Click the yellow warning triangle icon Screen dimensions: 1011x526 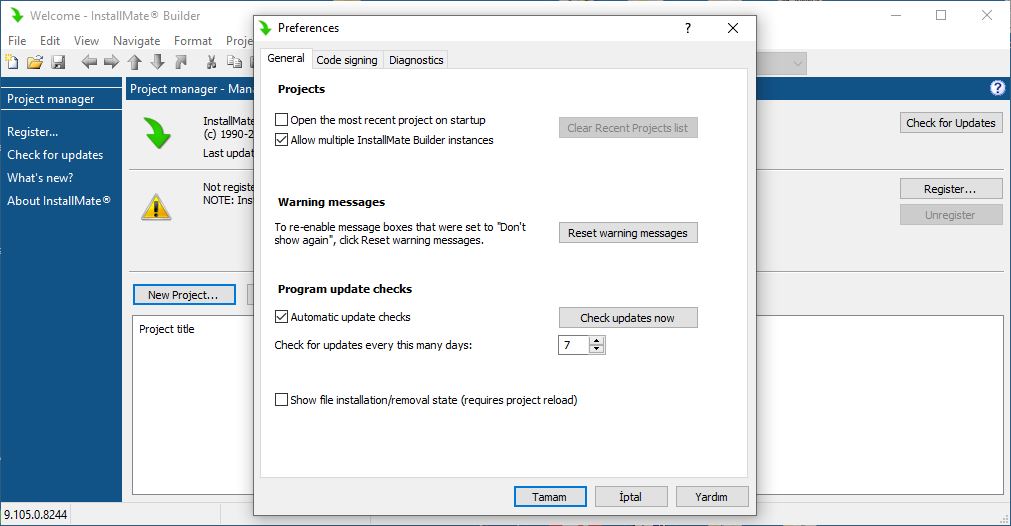[x=156, y=207]
